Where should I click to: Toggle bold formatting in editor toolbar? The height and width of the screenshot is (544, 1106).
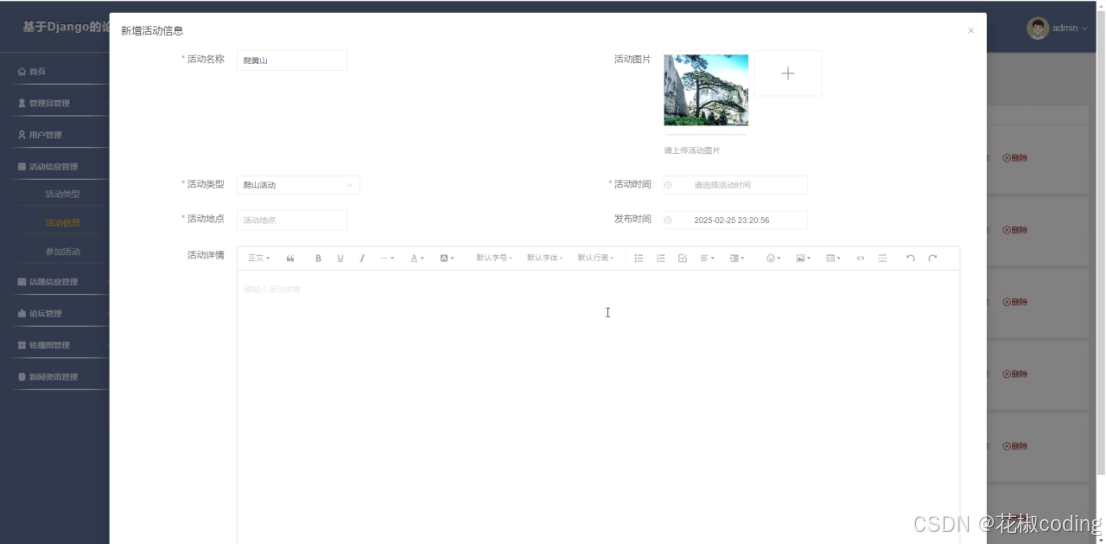(x=318, y=258)
